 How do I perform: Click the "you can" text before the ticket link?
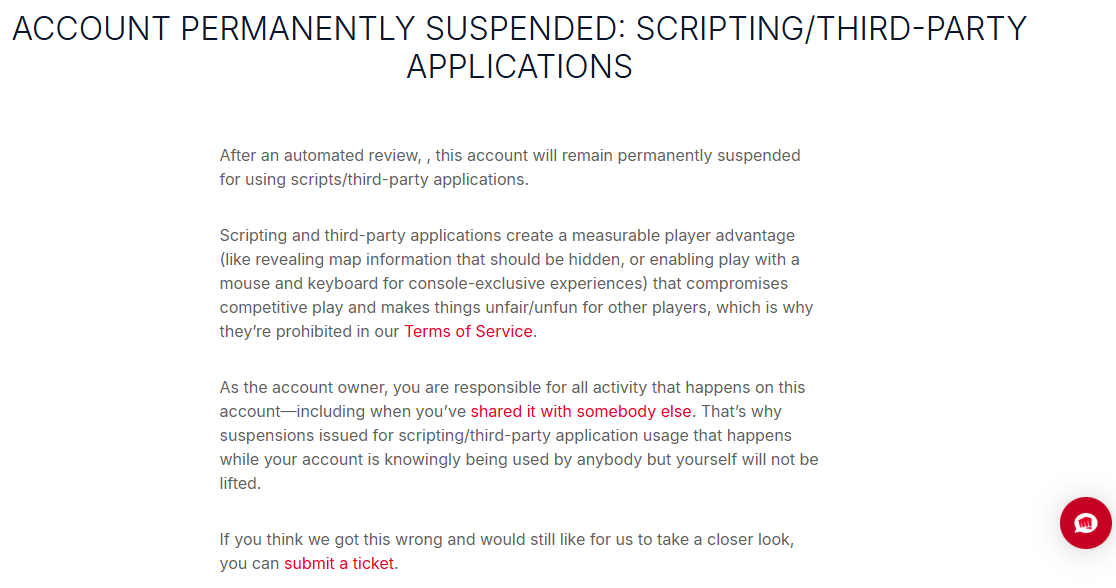tap(249, 563)
